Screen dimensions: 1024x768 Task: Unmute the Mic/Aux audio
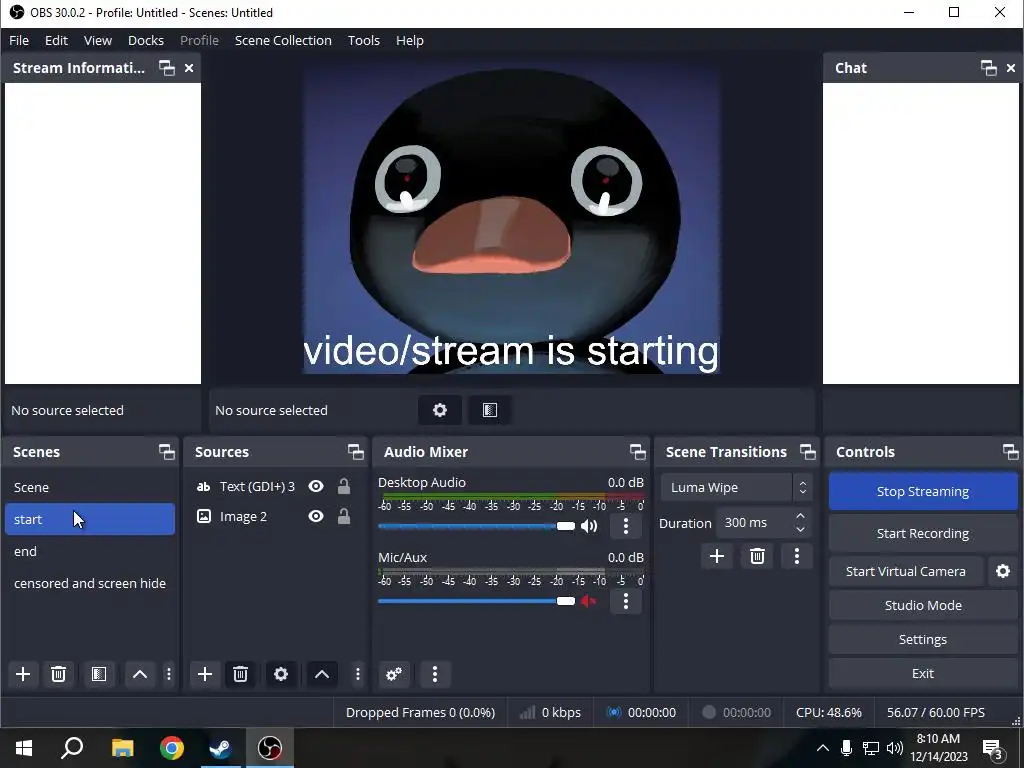[x=589, y=601]
